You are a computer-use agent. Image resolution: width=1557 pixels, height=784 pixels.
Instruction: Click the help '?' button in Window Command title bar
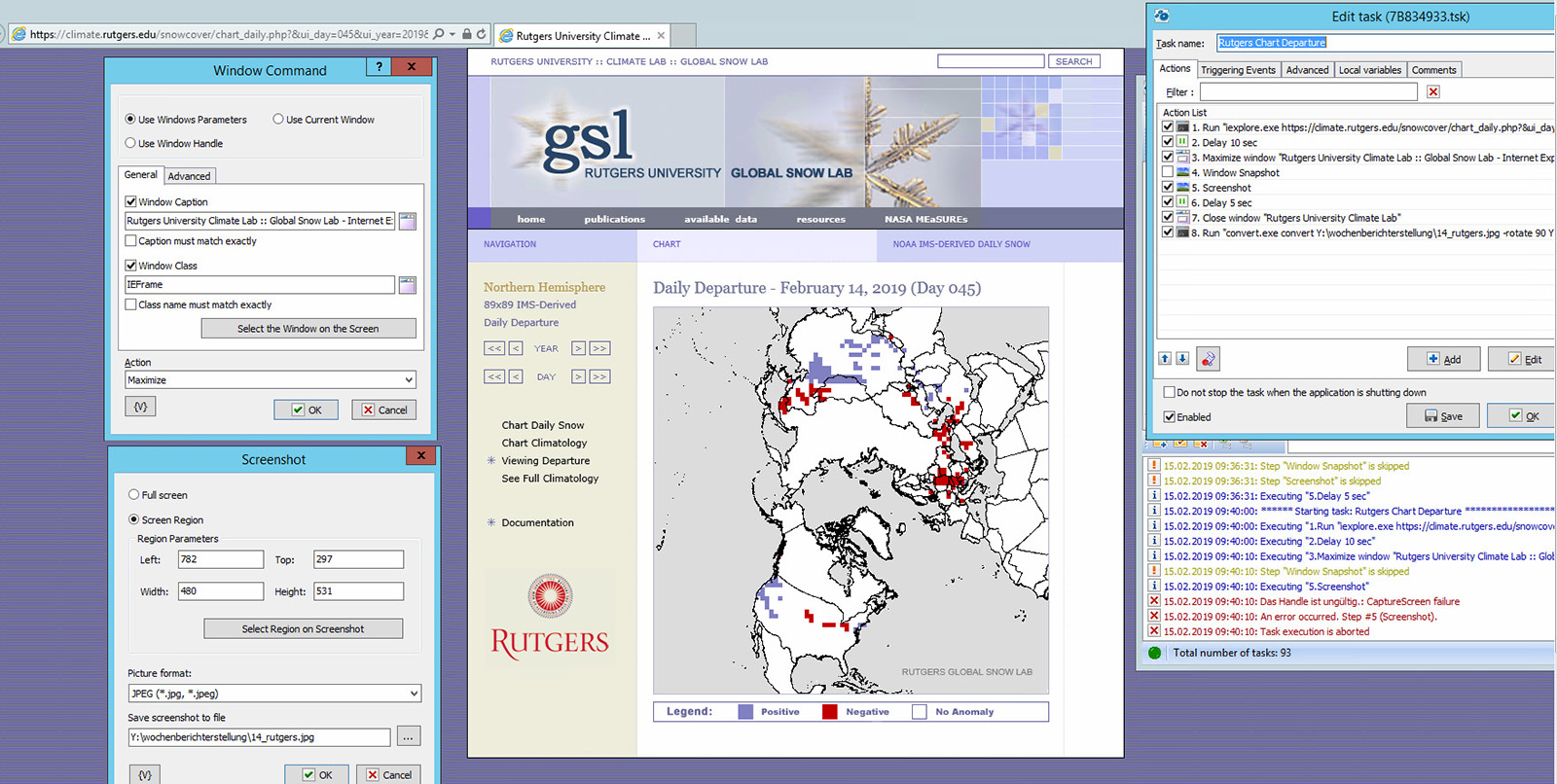tap(380, 66)
